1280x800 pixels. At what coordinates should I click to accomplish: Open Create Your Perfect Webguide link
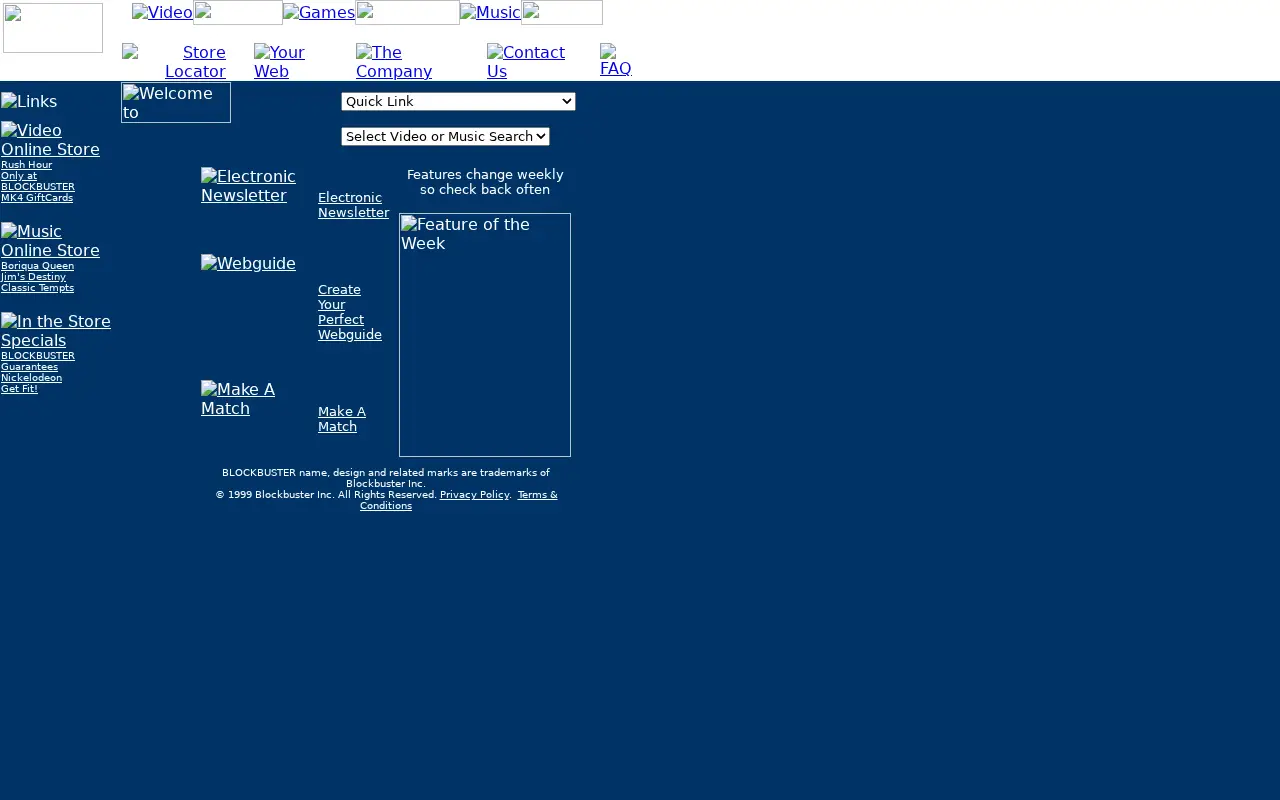tap(350, 312)
